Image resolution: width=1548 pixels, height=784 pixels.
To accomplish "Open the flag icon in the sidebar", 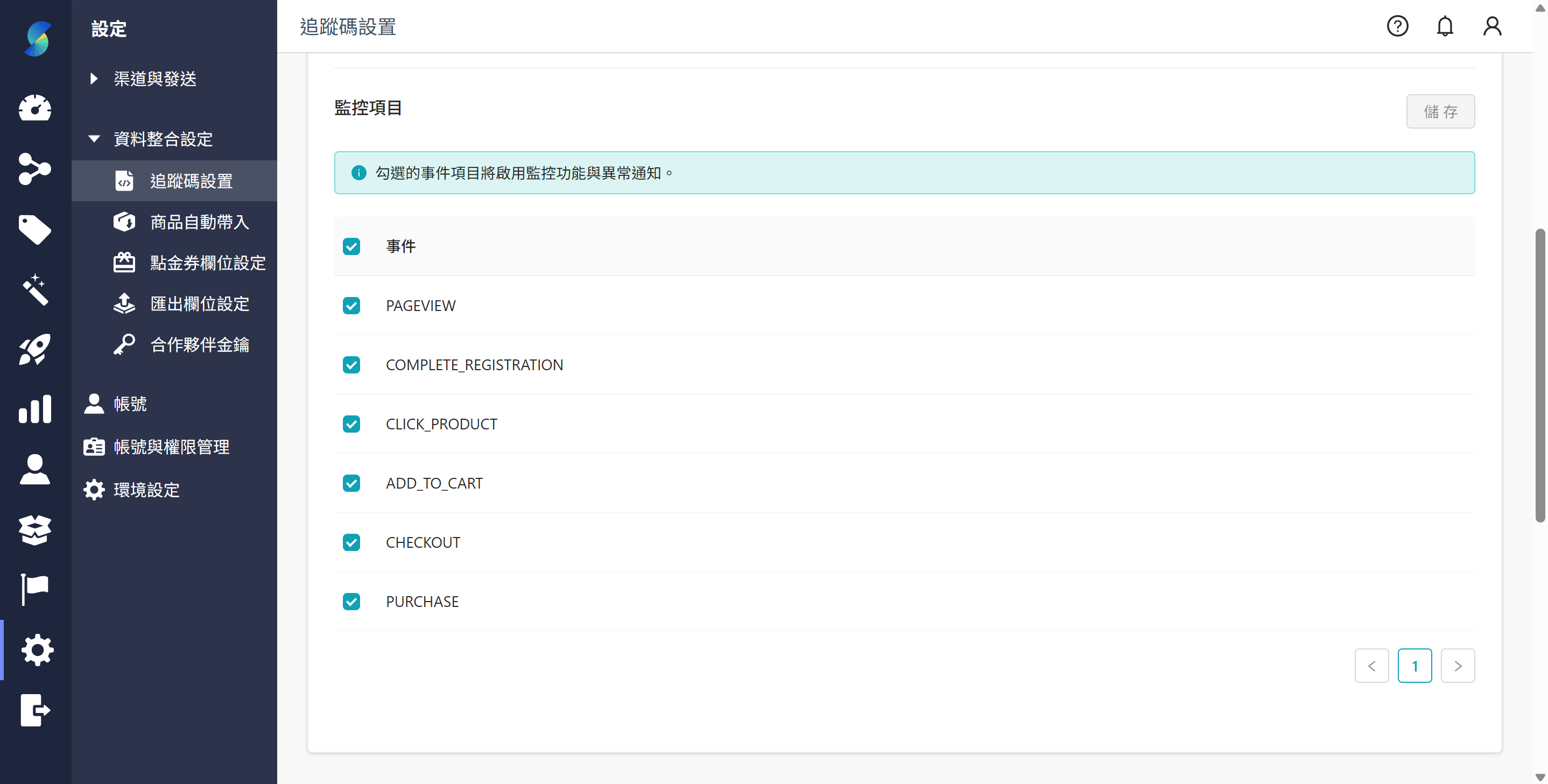I will click(x=35, y=589).
